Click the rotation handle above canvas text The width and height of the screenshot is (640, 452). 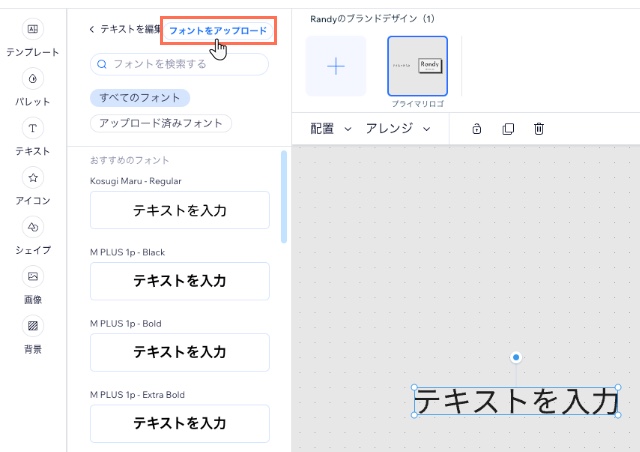[x=516, y=357]
